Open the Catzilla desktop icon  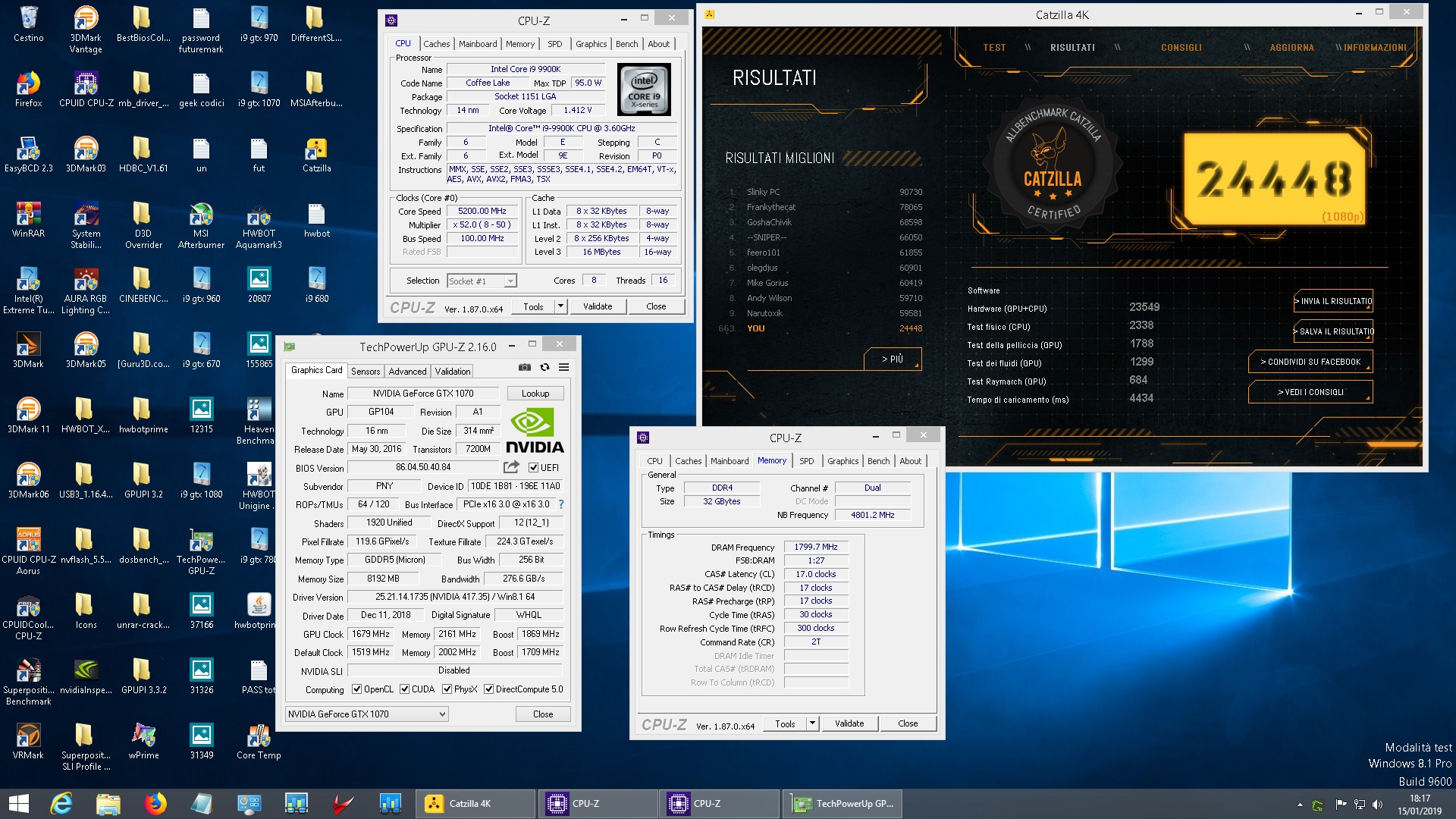(316, 155)
